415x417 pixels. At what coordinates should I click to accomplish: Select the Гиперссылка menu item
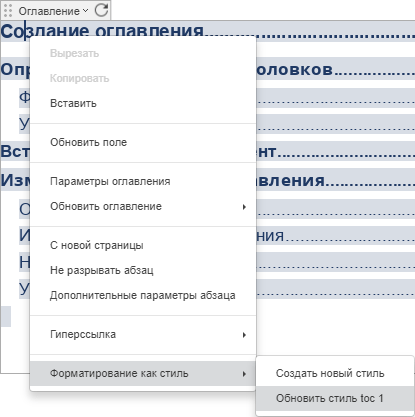[143, 334]
